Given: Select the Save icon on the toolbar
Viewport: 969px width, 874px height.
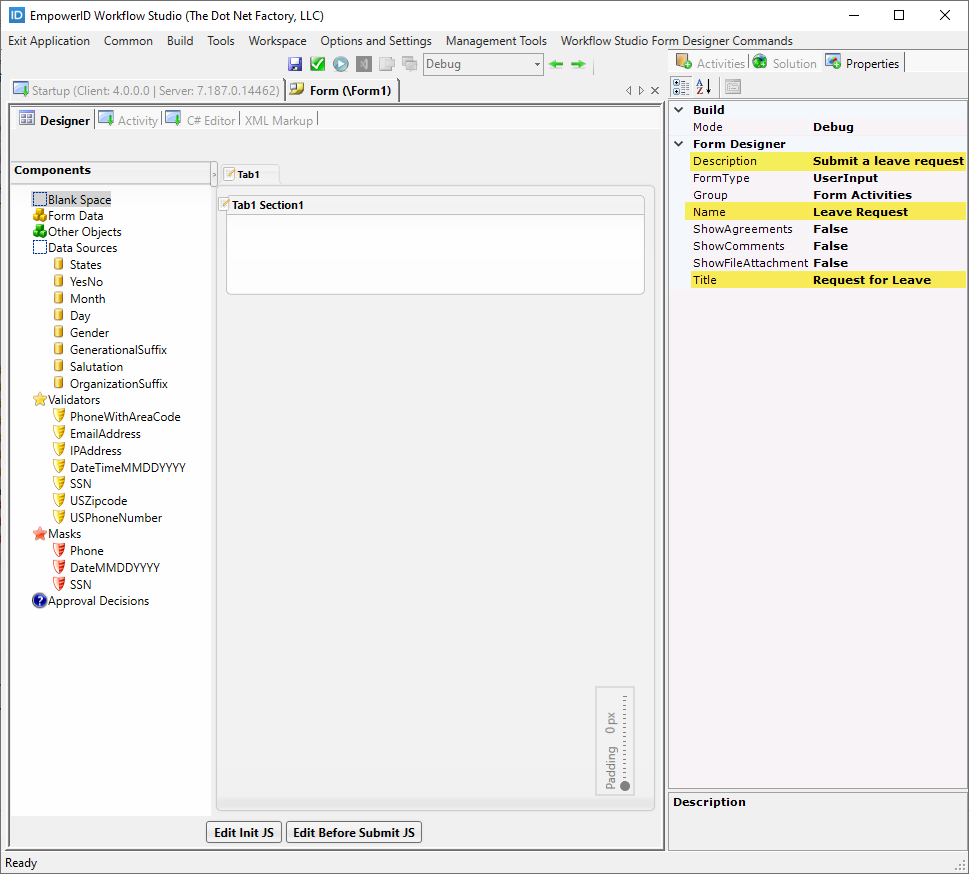Looking at the screenshot, I should [x=295, y=63].
